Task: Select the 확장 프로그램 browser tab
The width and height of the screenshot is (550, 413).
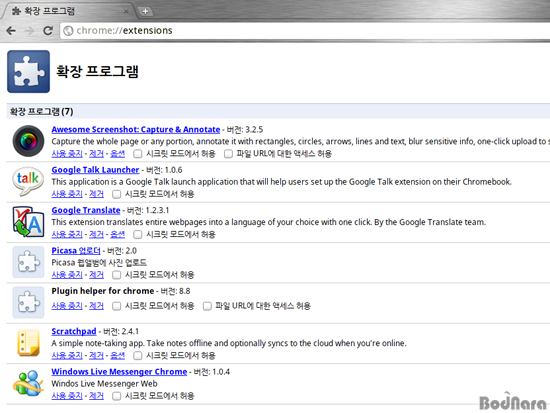Action: pos(67,11)
